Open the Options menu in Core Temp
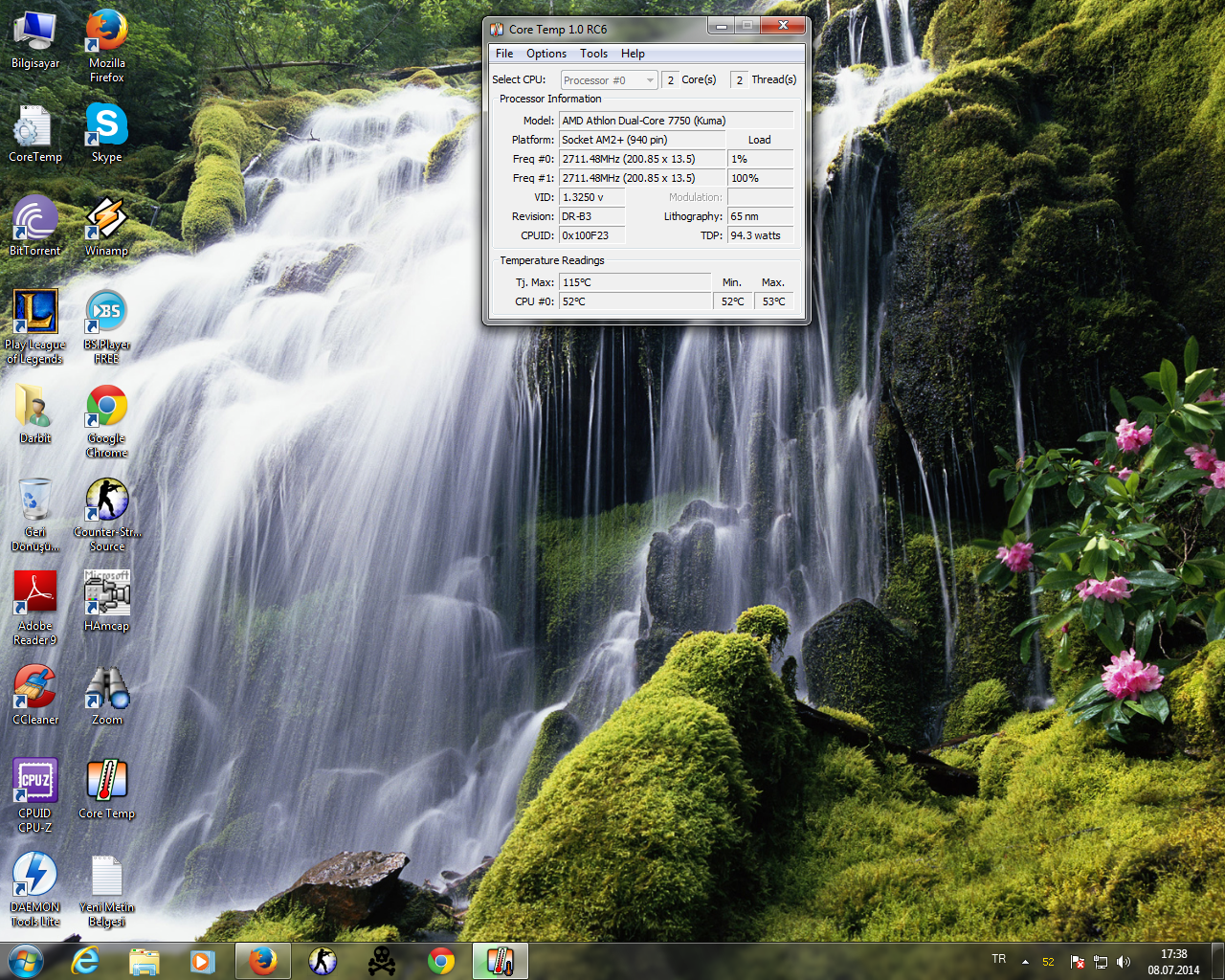Viewport: 1225px width, 980px height. (x=546, y=54)
